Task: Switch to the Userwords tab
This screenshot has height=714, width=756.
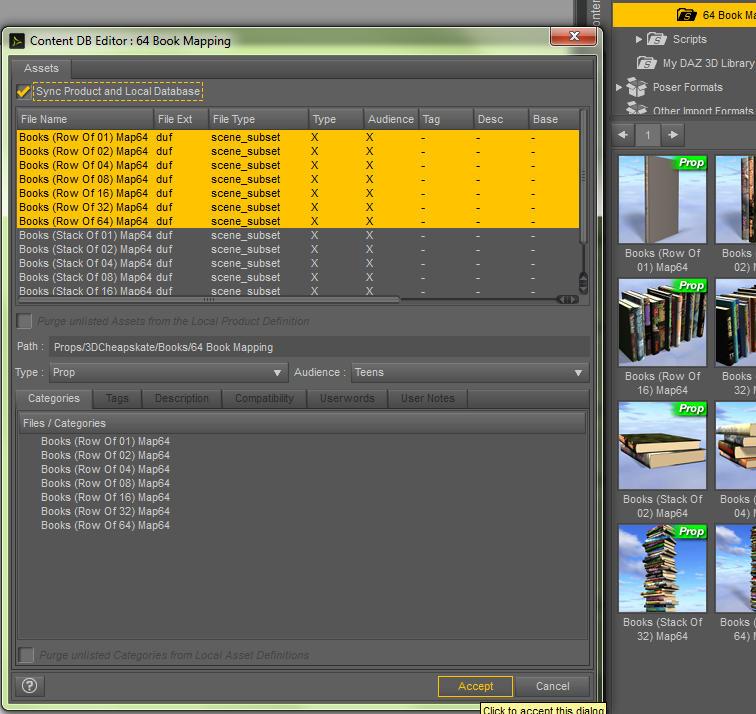Action: pos(347,399)
